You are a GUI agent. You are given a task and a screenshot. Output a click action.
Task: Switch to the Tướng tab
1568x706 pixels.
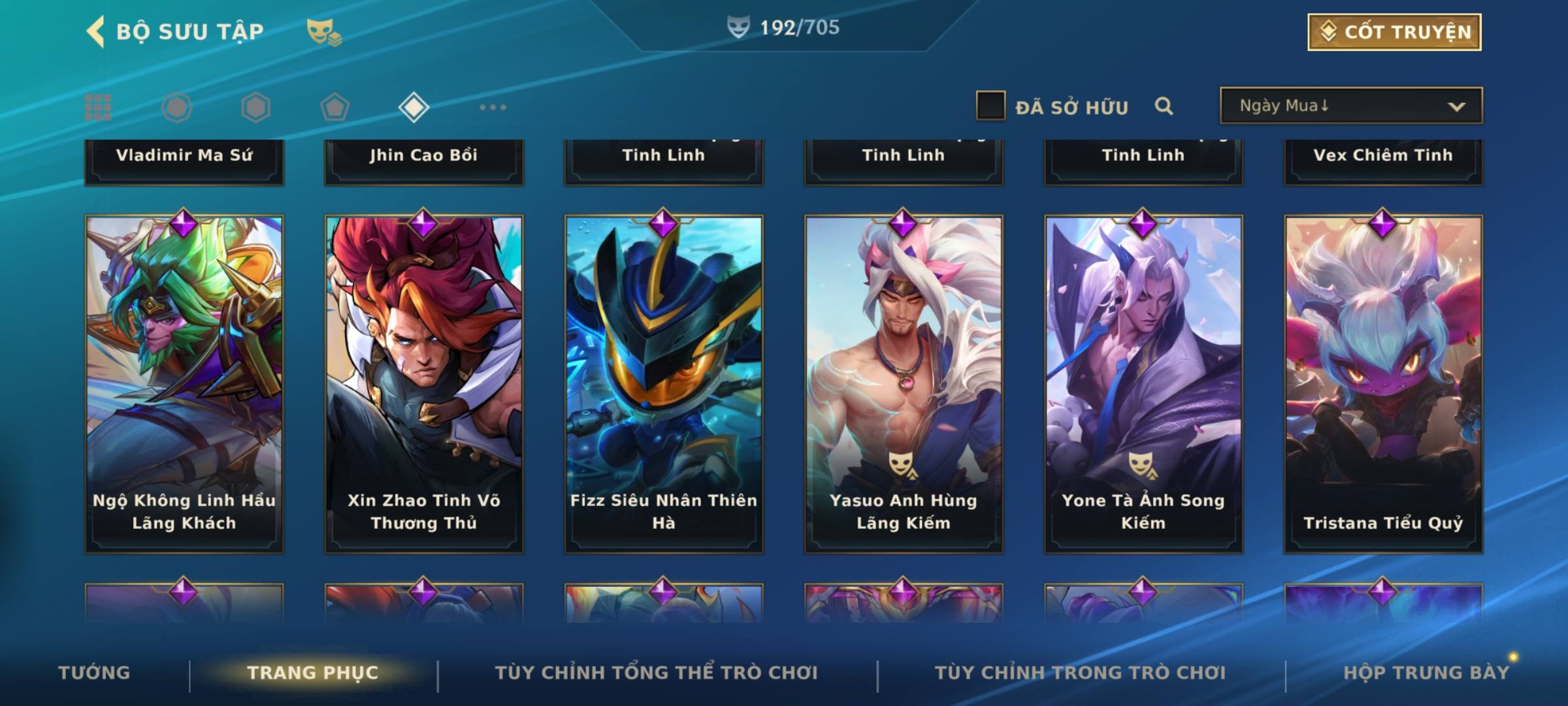(94, 673)
